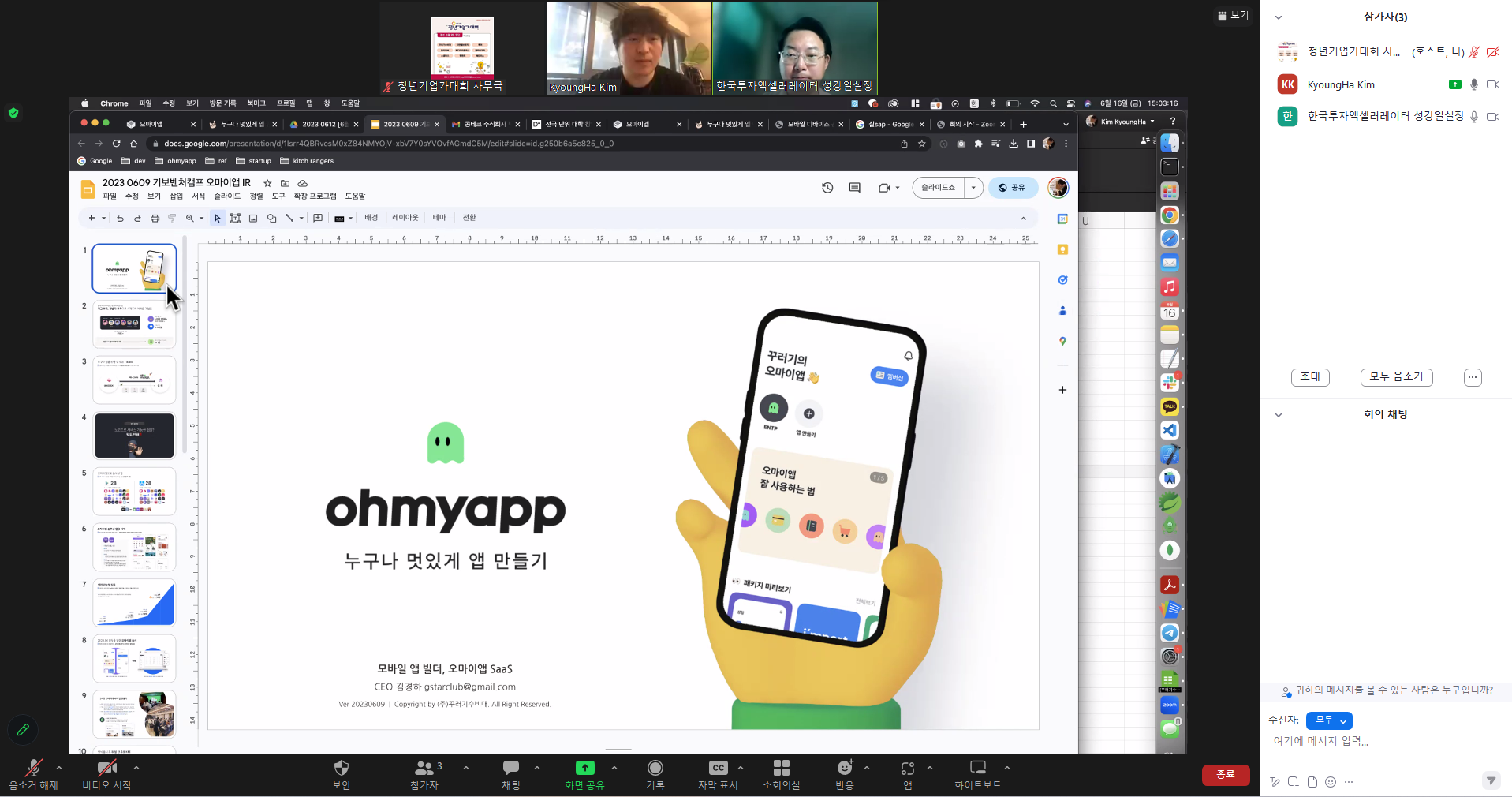Expand video options arrow next to 비디오 시작
The width and height of the screenshot is (1512, 797).
coord(136,767)
